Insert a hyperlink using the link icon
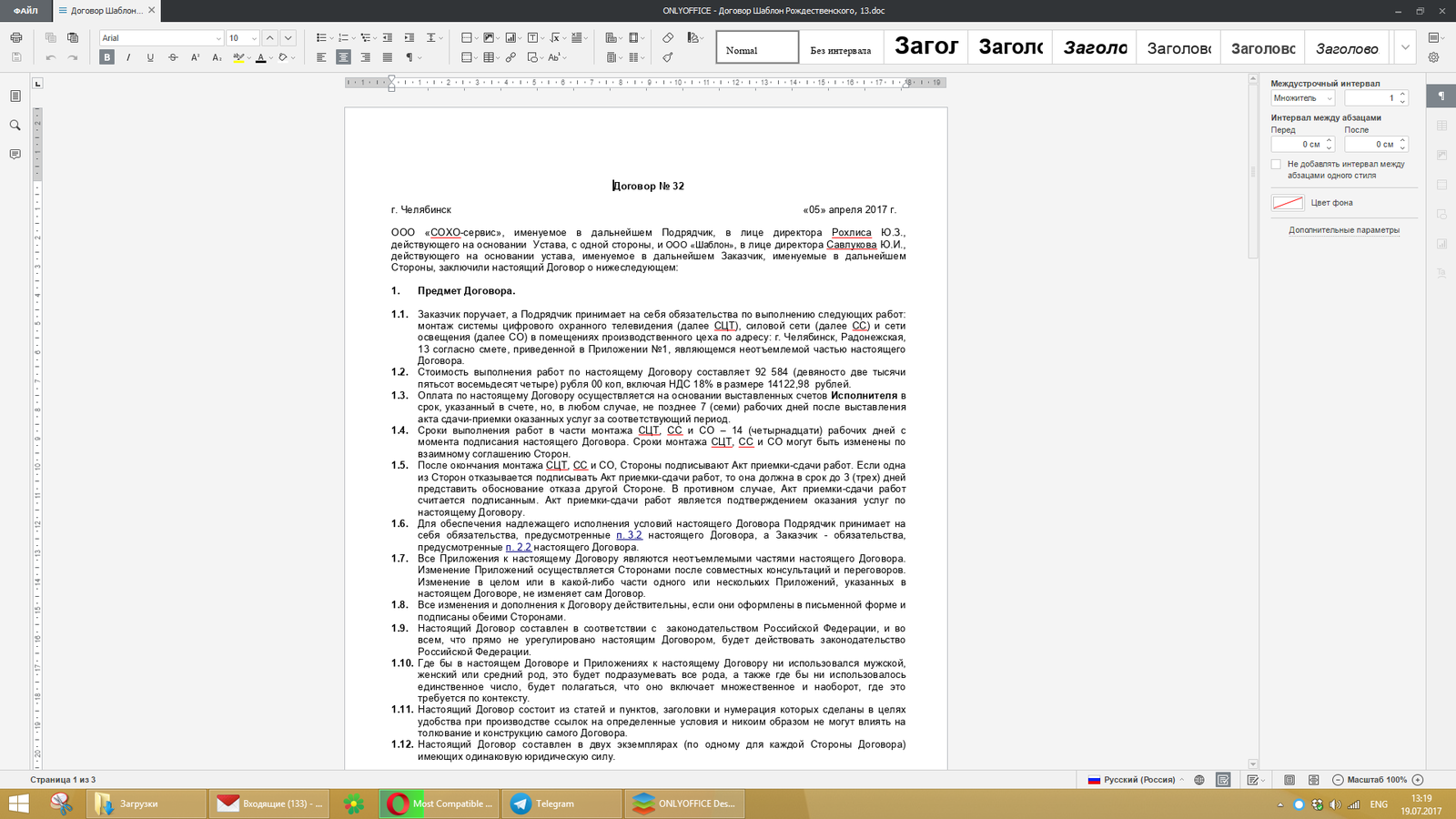The width and height of the screenshot is (1456, 819). coord(511,57)
